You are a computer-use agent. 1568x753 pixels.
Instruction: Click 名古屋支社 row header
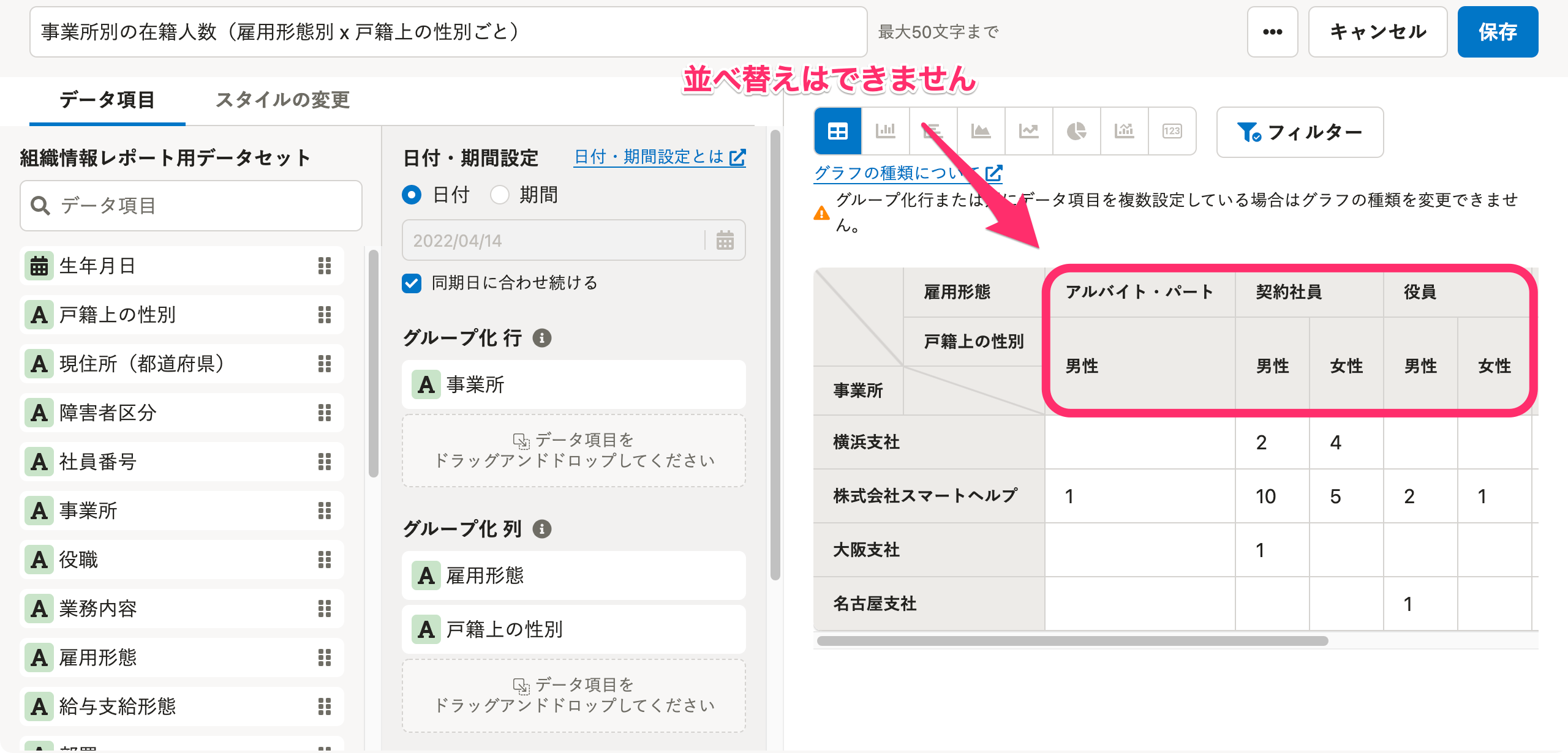[x=929, y=604]
